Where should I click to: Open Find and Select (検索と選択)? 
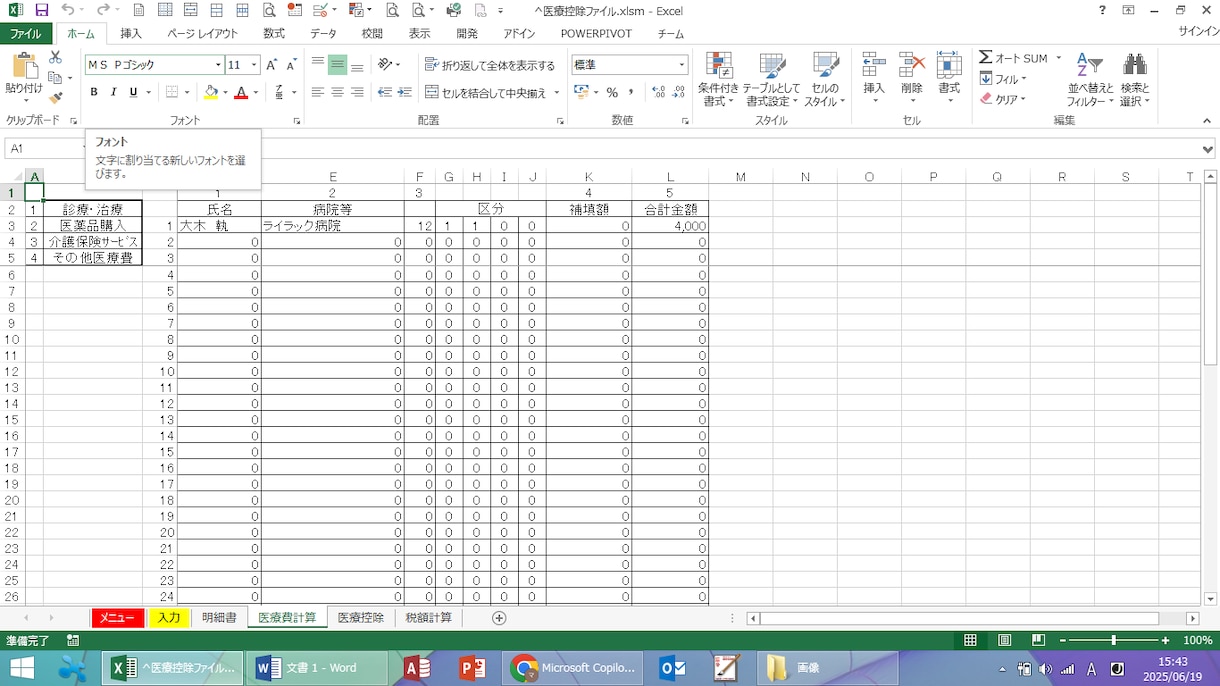pyautogui.click(x=1135, y=79)
